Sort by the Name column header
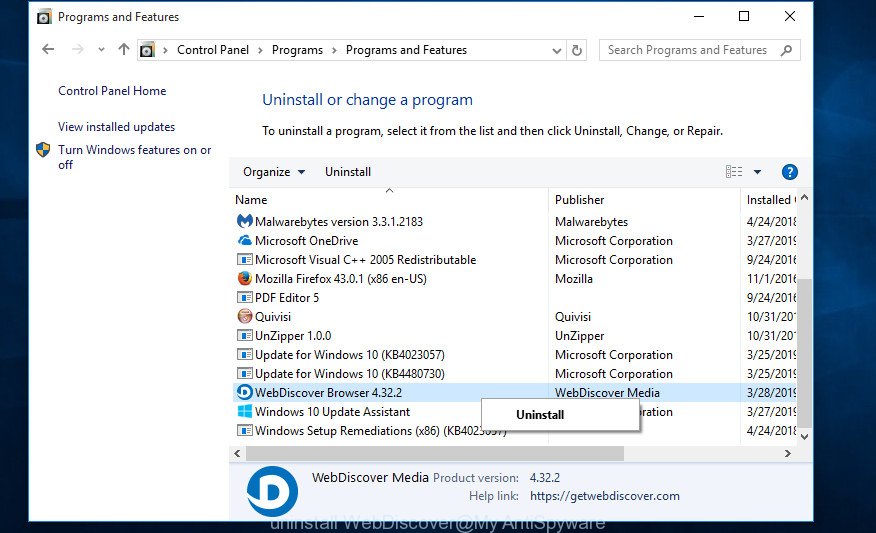 click(x=389, y=199)
